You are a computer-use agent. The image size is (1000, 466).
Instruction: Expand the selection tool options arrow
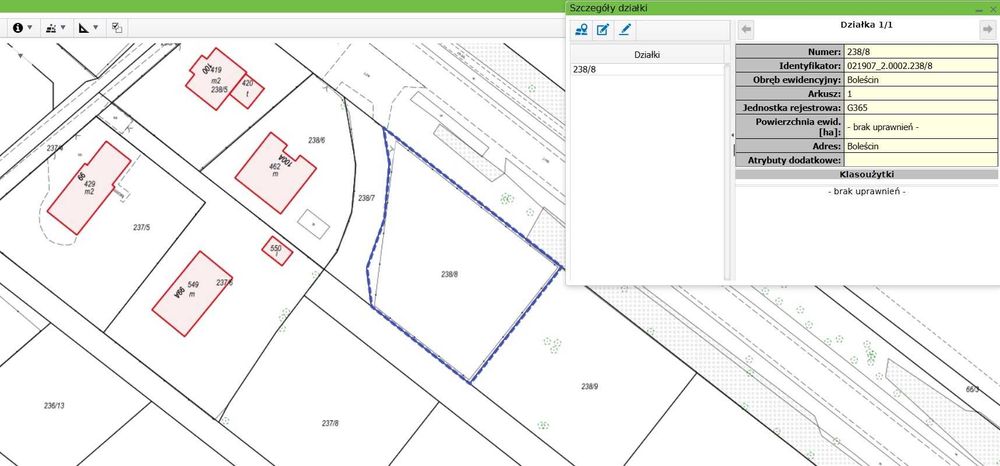63,28
